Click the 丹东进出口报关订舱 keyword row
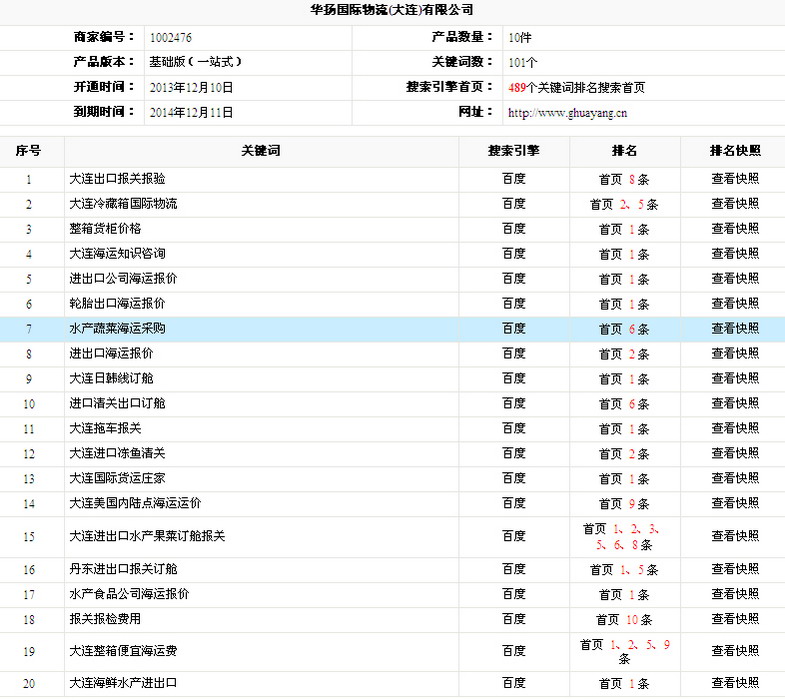Image resolution: width=785 pixels, height=699 pixels. 123,570
